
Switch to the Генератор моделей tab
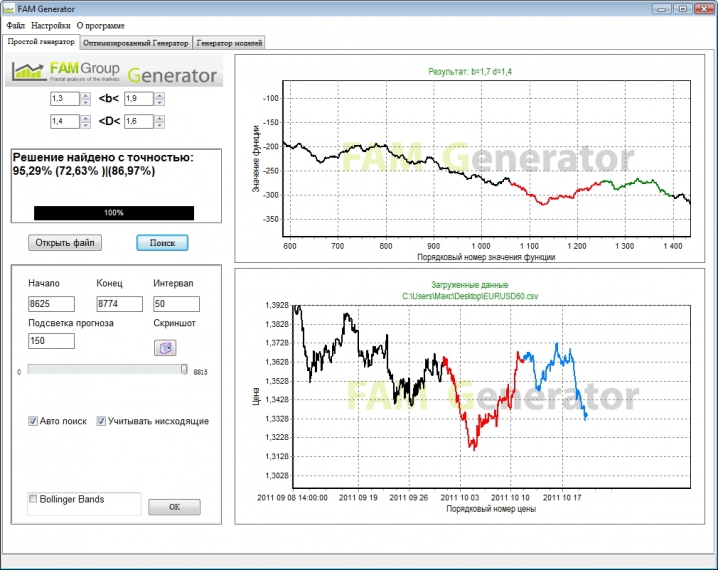(229, 43)
